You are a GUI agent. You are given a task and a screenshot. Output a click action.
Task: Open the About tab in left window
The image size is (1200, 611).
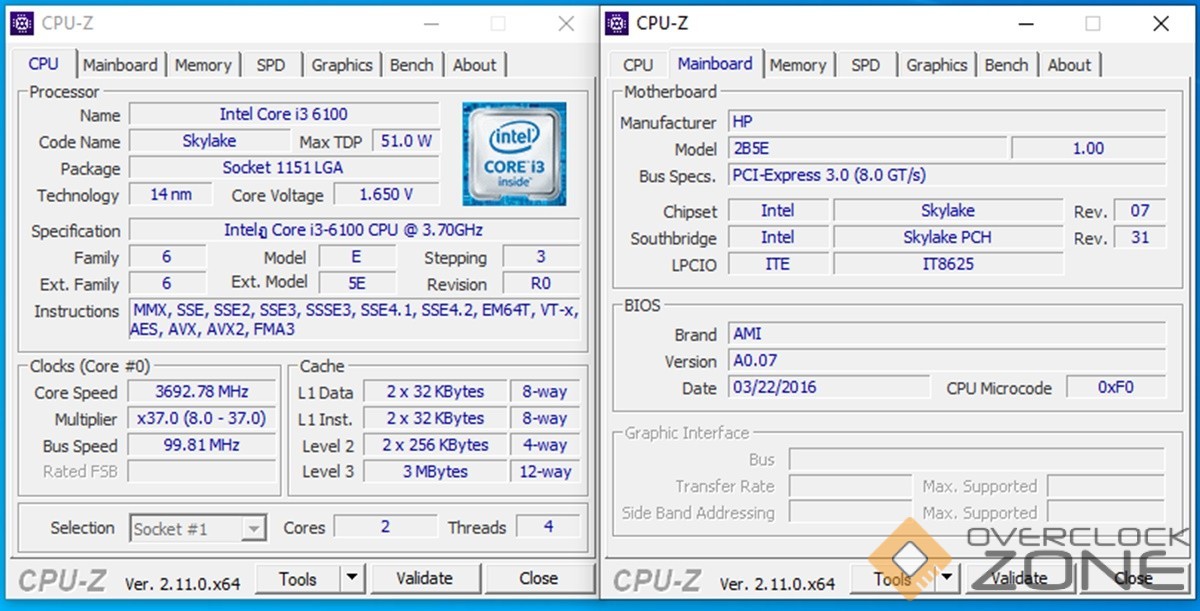pyautogui.click(x=474, y=65)
